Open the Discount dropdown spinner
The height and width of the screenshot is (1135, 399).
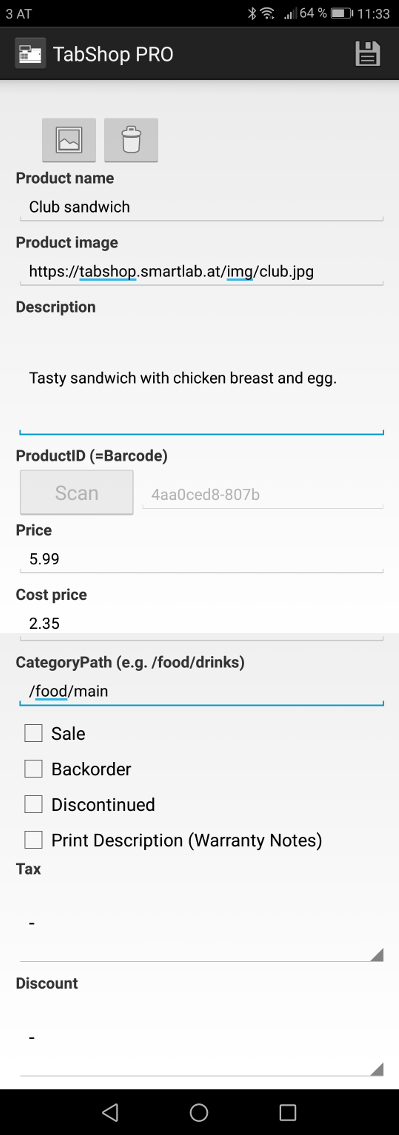click(x=201, y=1039)
